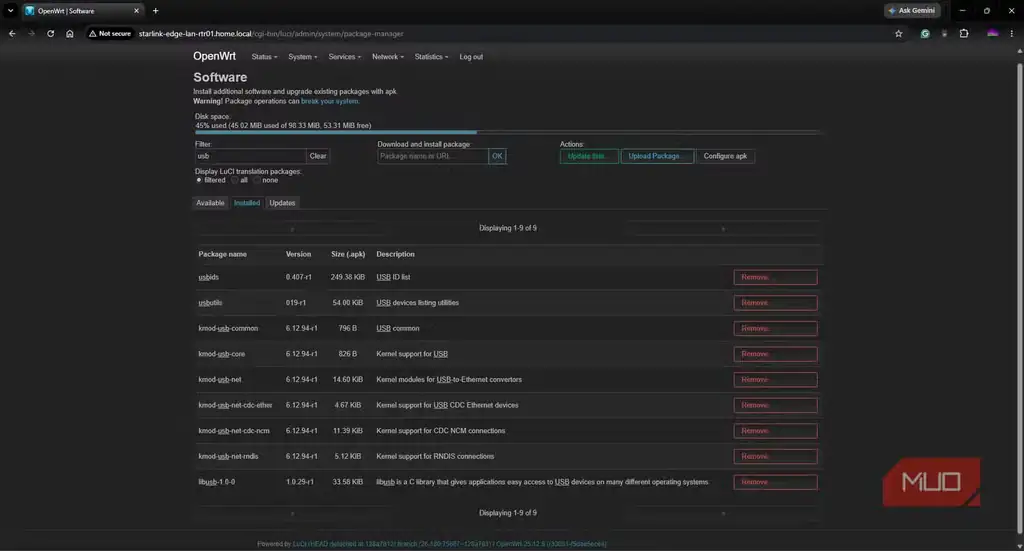The height and width of the screenshot is (551, 1024).
Task: Bookmark this page with the star icon
Action: click(x=899, y=33)
